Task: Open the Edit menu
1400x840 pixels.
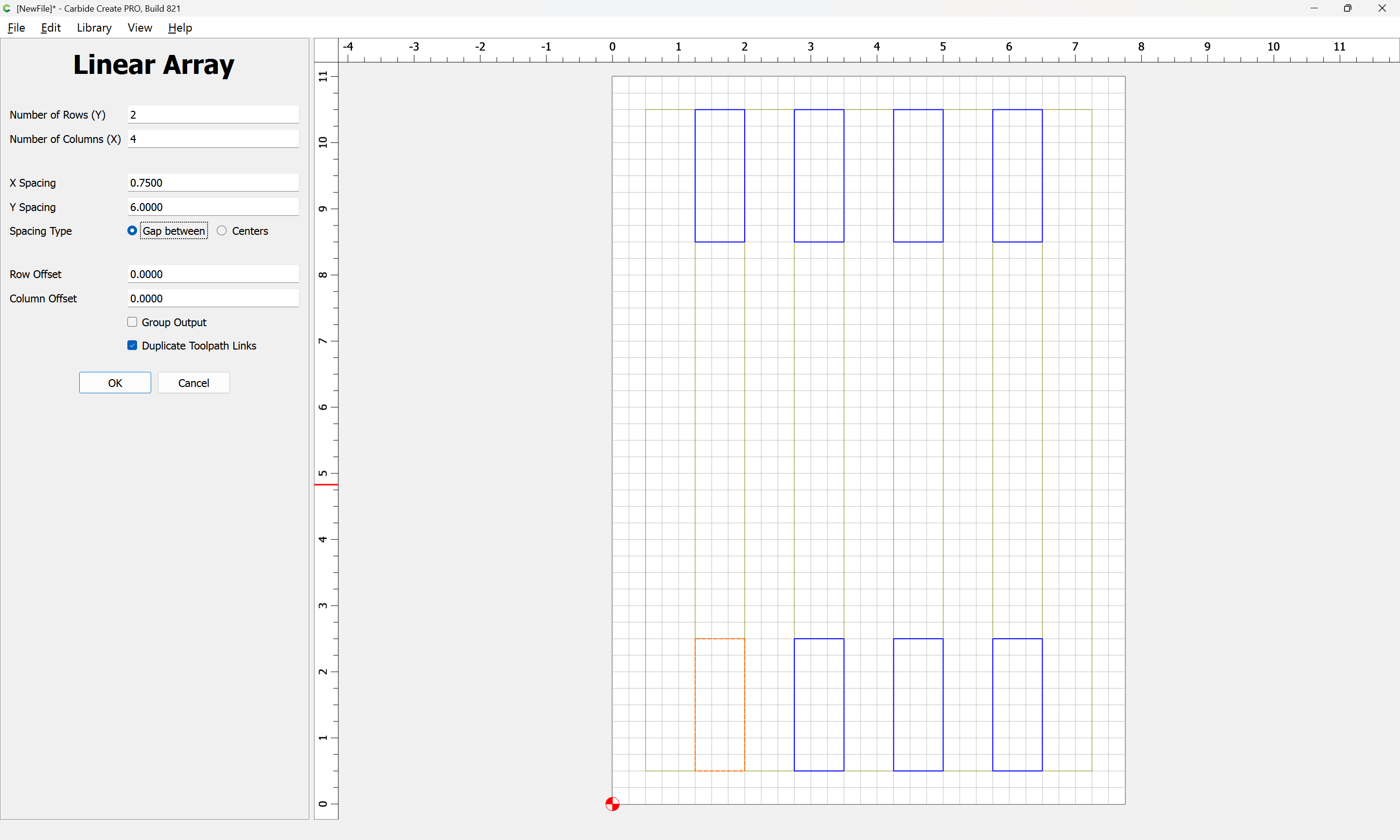Action: pos(51,28)
